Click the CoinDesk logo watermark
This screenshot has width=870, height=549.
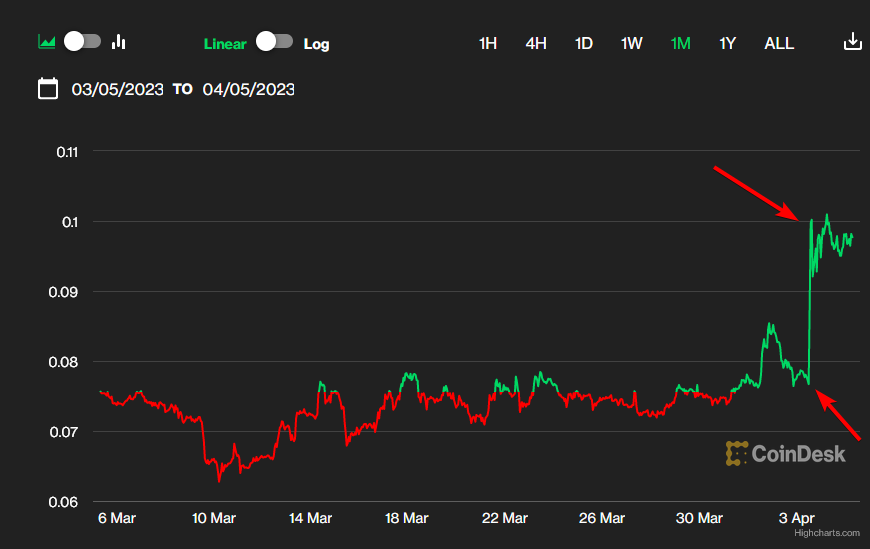point(786,454)
